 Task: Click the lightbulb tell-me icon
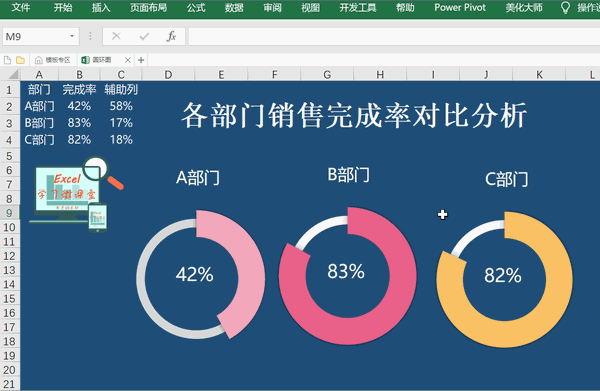tap(565, 7)
